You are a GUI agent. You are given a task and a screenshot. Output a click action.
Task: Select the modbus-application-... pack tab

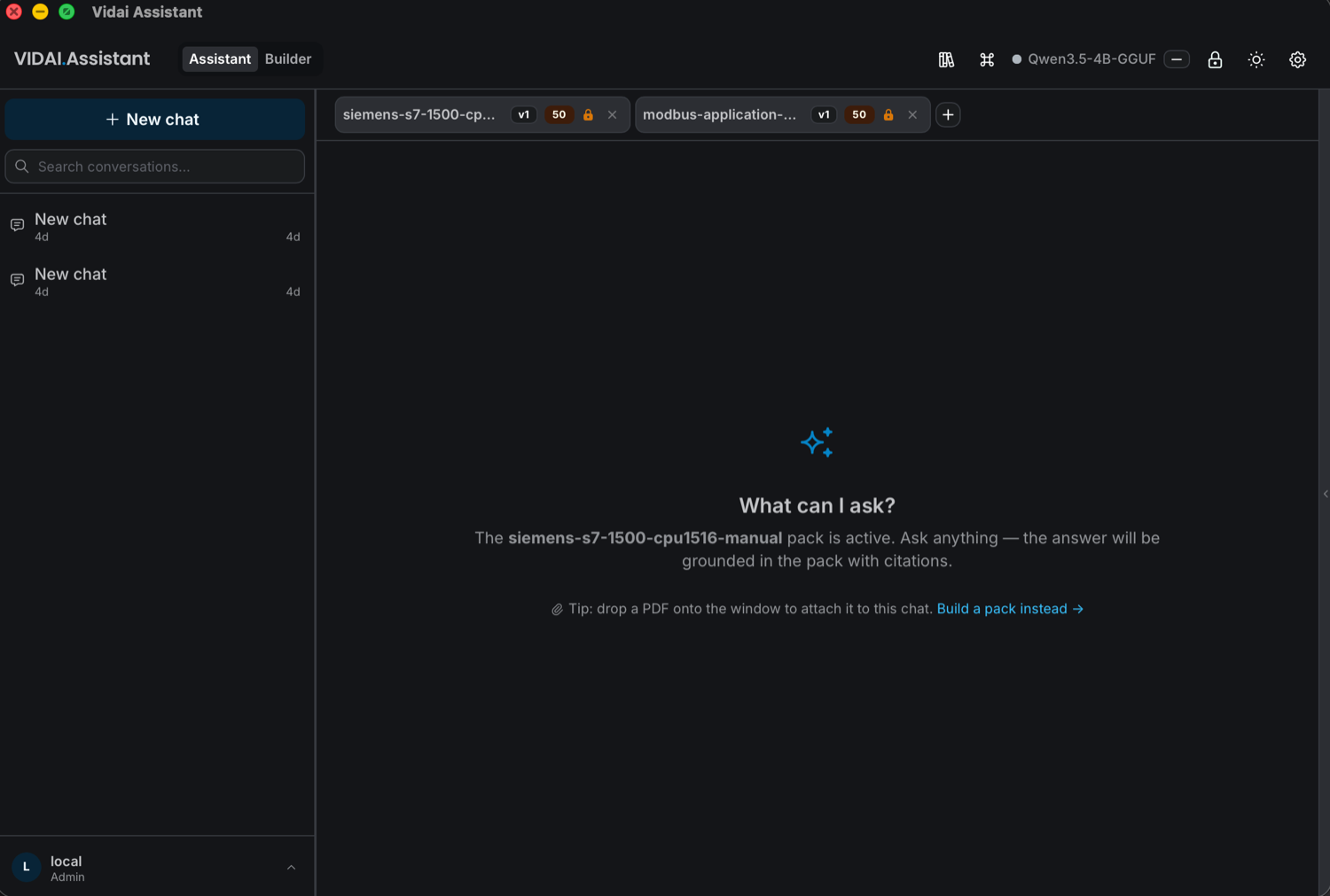click(719, 114)
